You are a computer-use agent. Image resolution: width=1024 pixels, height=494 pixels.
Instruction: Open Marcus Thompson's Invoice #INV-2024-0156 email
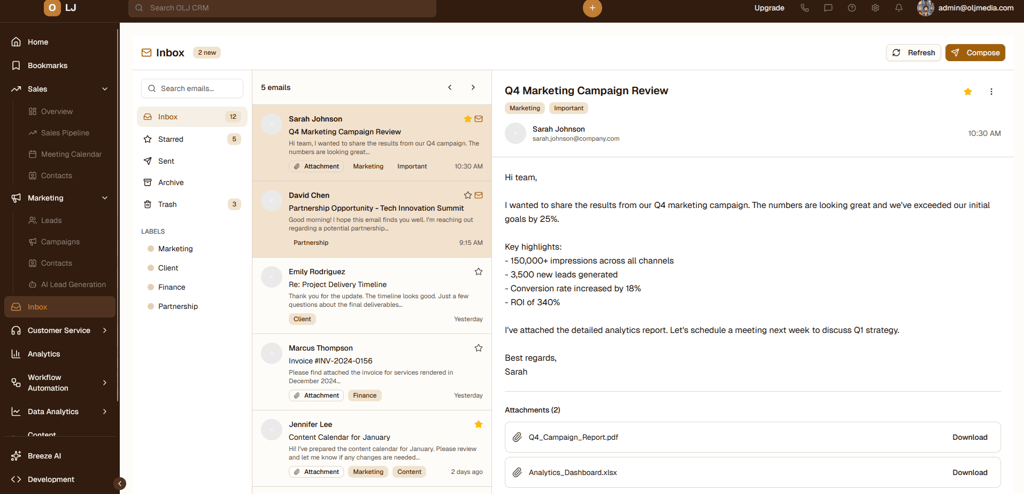click(372, 372)
